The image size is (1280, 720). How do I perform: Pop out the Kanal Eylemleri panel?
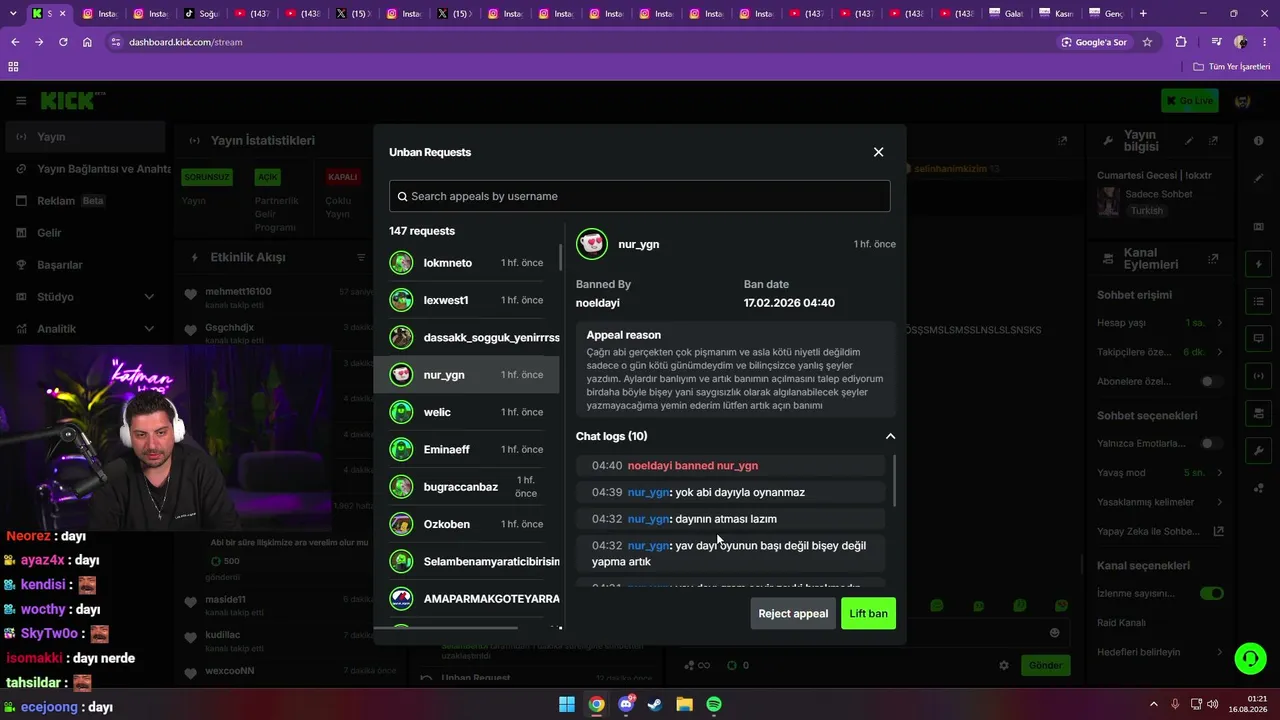[1213, 258]
